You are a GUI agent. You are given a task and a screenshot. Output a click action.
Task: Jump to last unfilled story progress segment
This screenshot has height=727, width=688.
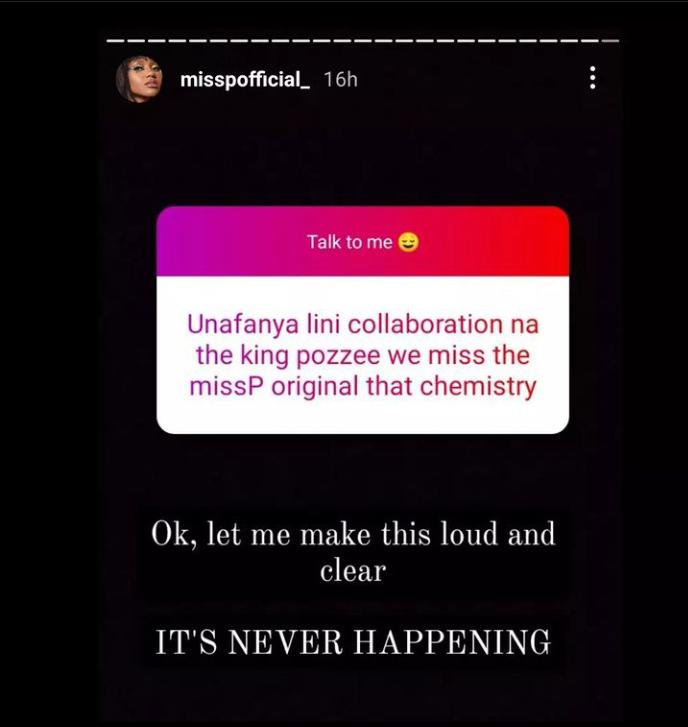click(x=610, y=41)
